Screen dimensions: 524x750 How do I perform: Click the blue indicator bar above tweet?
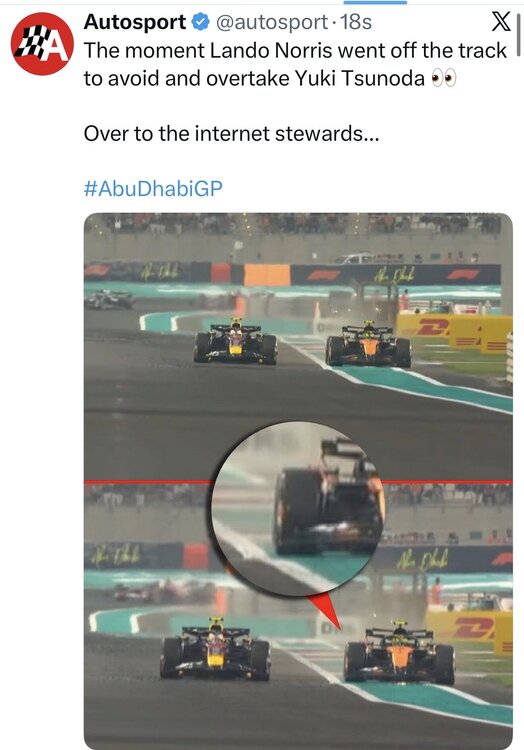tap(376, 2)
